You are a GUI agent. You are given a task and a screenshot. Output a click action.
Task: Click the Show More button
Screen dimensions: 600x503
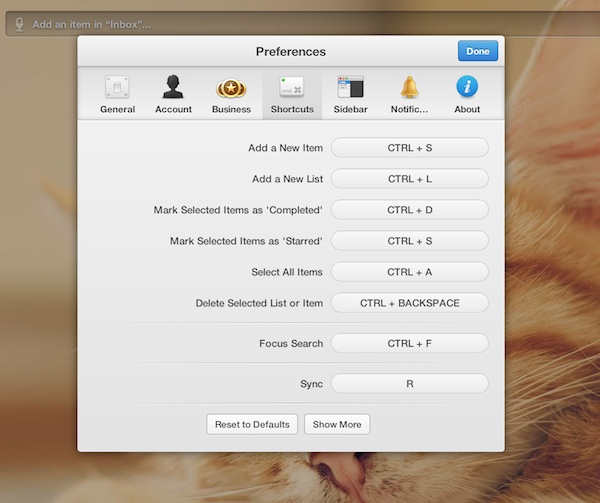(337, 424)
